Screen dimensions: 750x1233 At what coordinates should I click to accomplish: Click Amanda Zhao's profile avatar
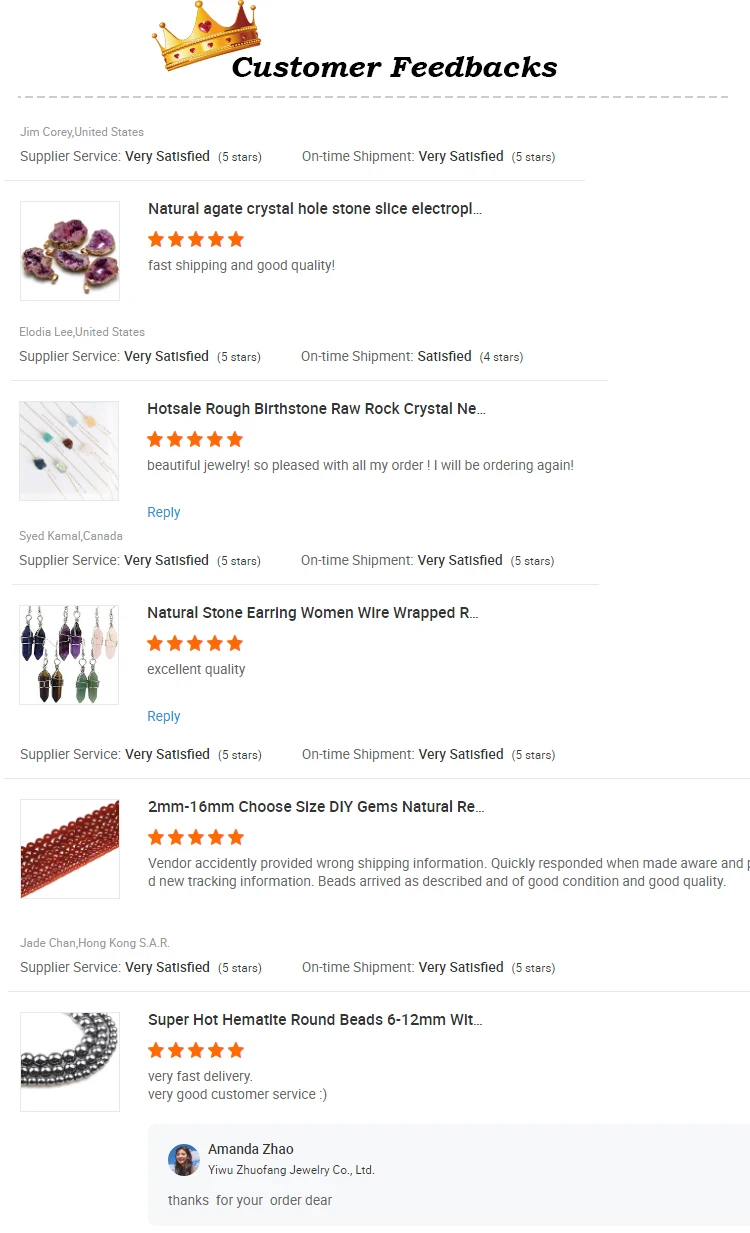coord(184,1159)
